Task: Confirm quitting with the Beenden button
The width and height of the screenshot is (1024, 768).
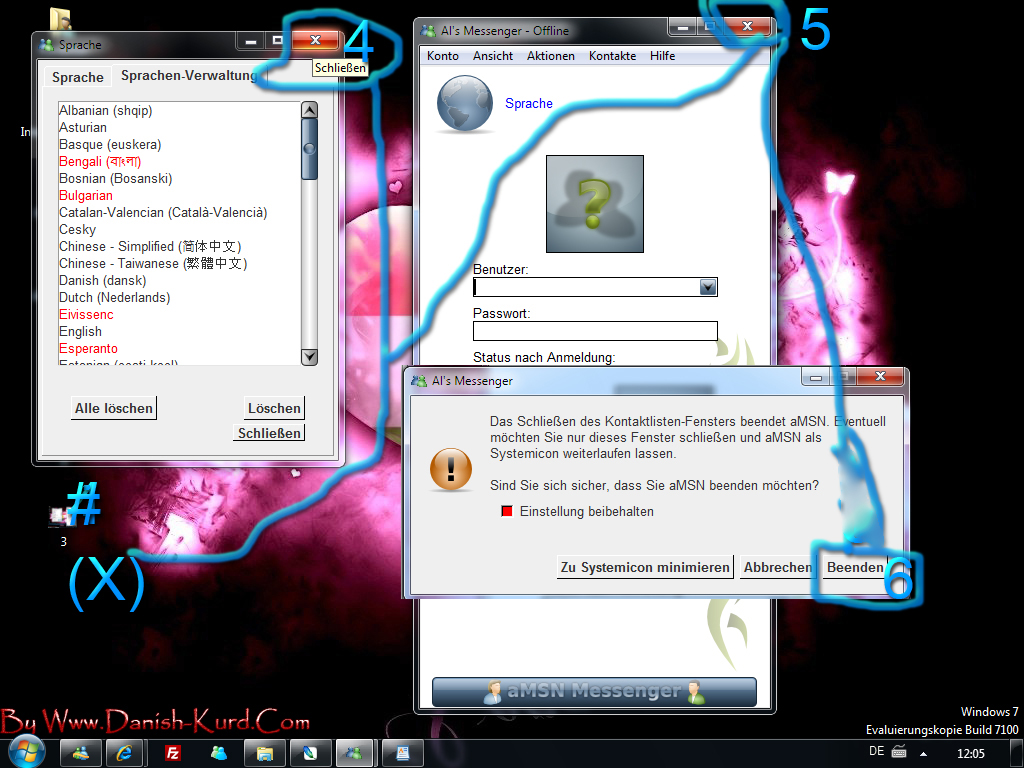Action: (855, 568)
